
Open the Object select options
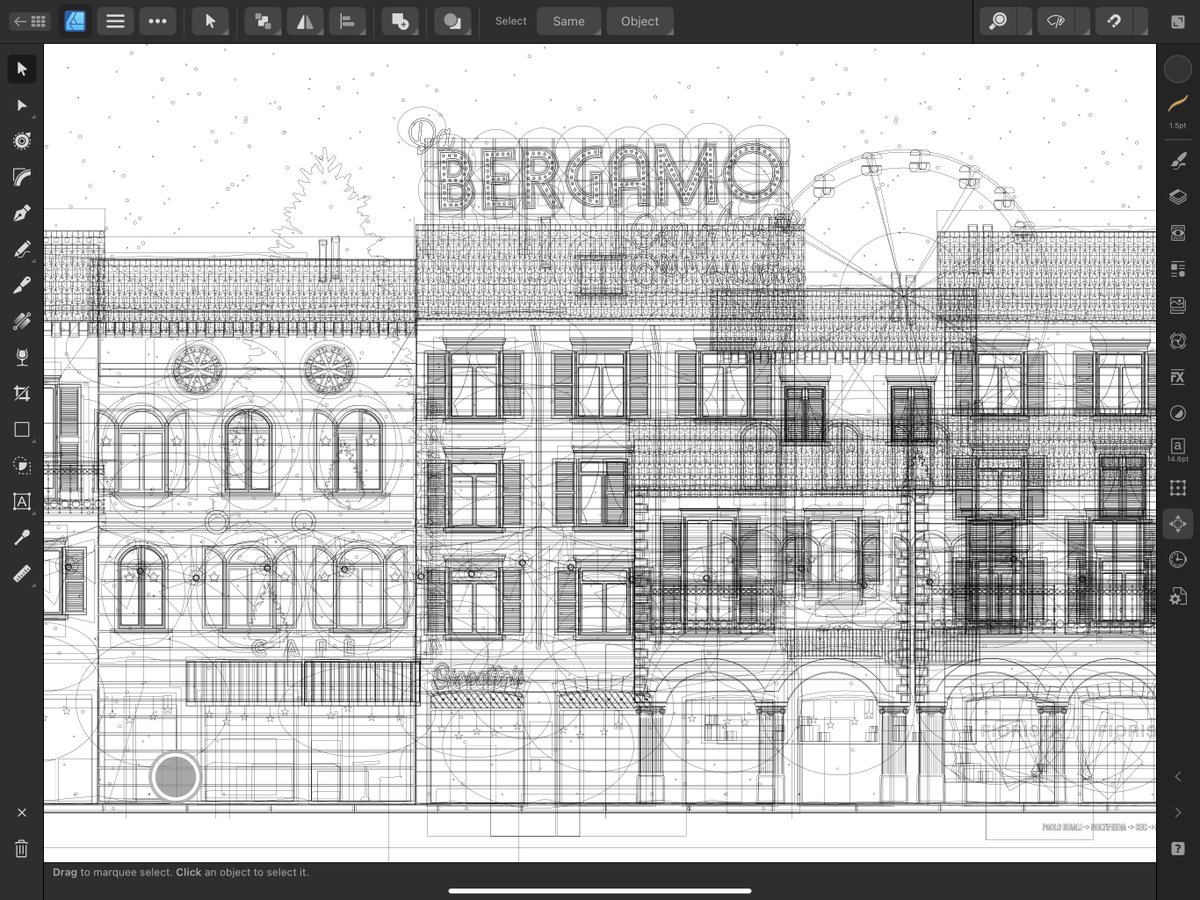(x=640, y=21)
